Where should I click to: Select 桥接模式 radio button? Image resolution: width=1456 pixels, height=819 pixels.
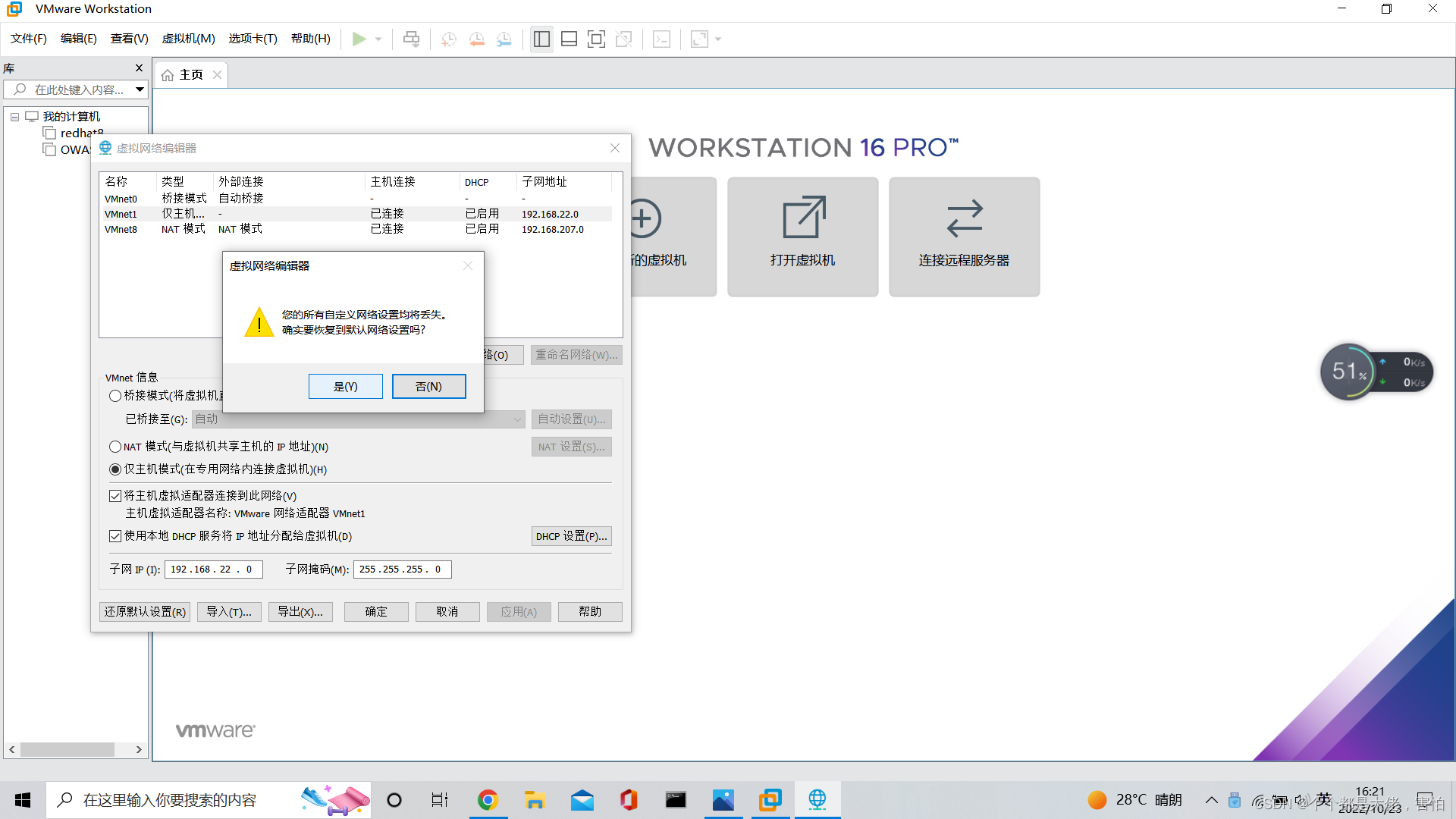[115, 396]
